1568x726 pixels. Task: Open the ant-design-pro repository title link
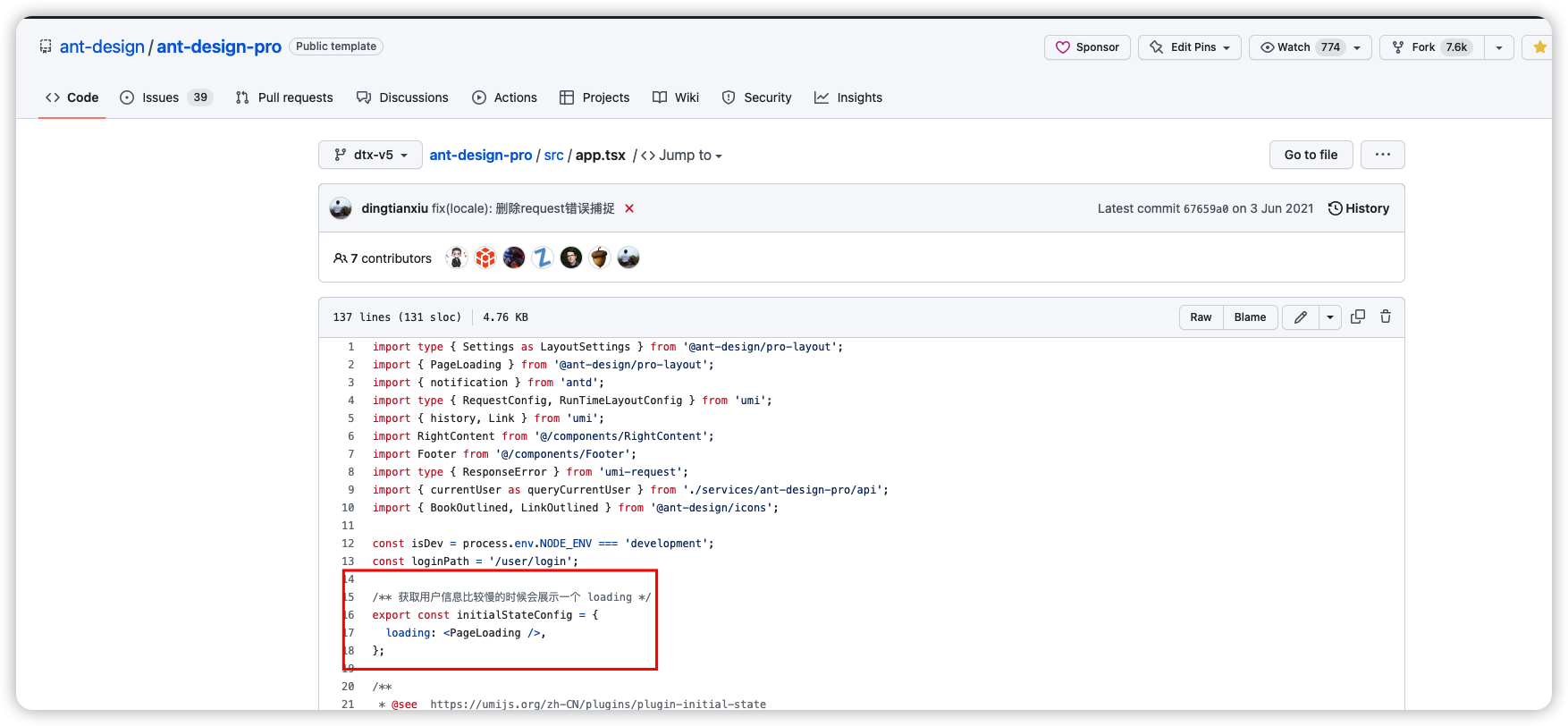219,46
